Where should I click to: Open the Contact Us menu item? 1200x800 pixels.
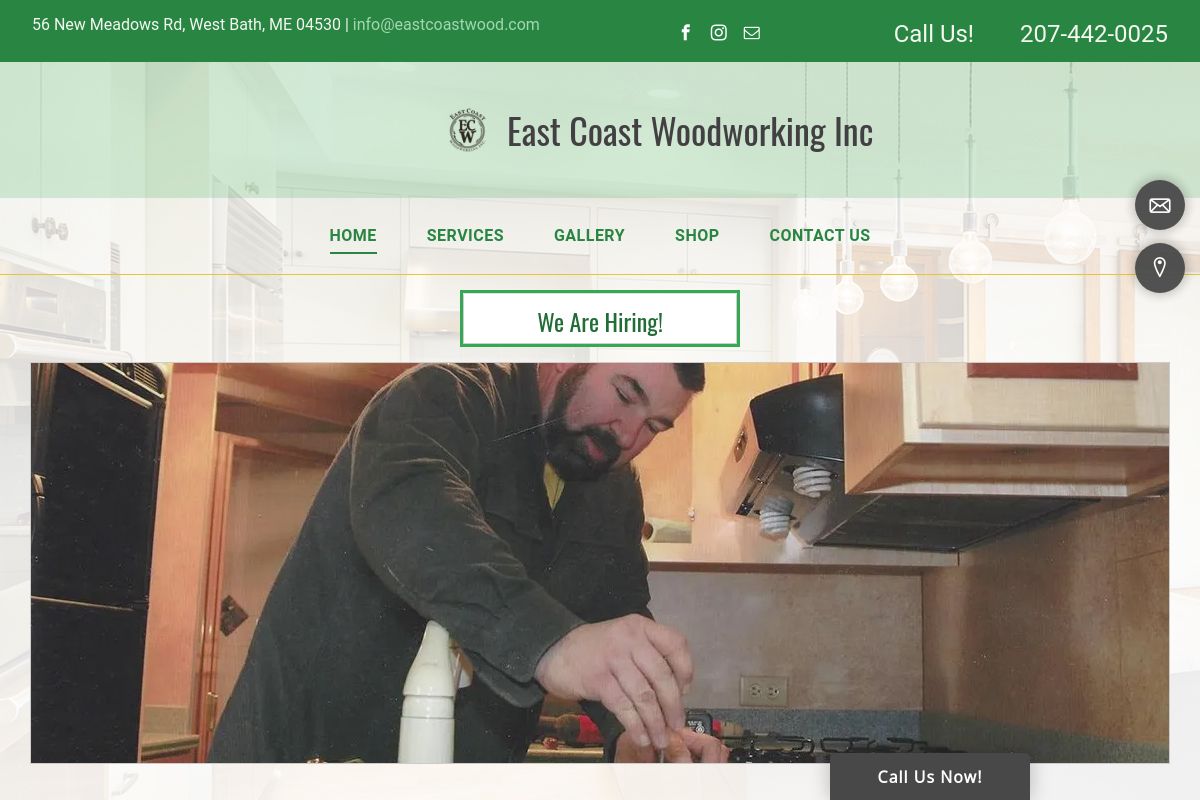tap(820, 236)
